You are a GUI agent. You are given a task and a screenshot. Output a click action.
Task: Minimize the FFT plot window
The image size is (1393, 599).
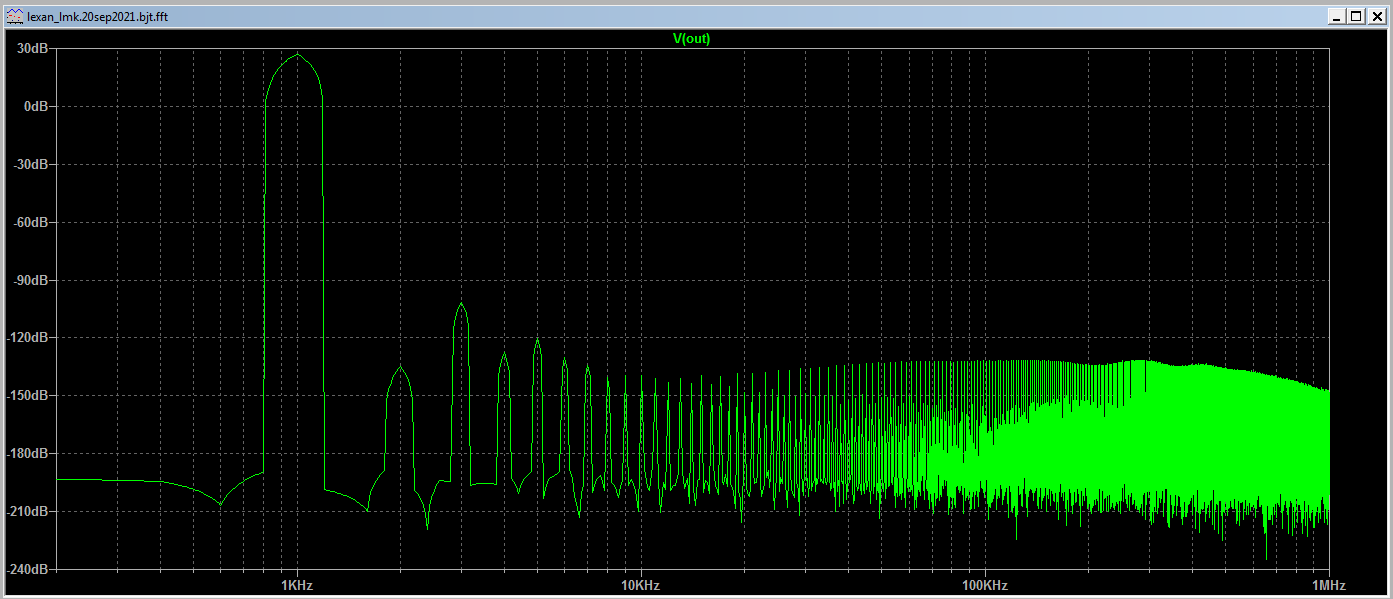1338,16
